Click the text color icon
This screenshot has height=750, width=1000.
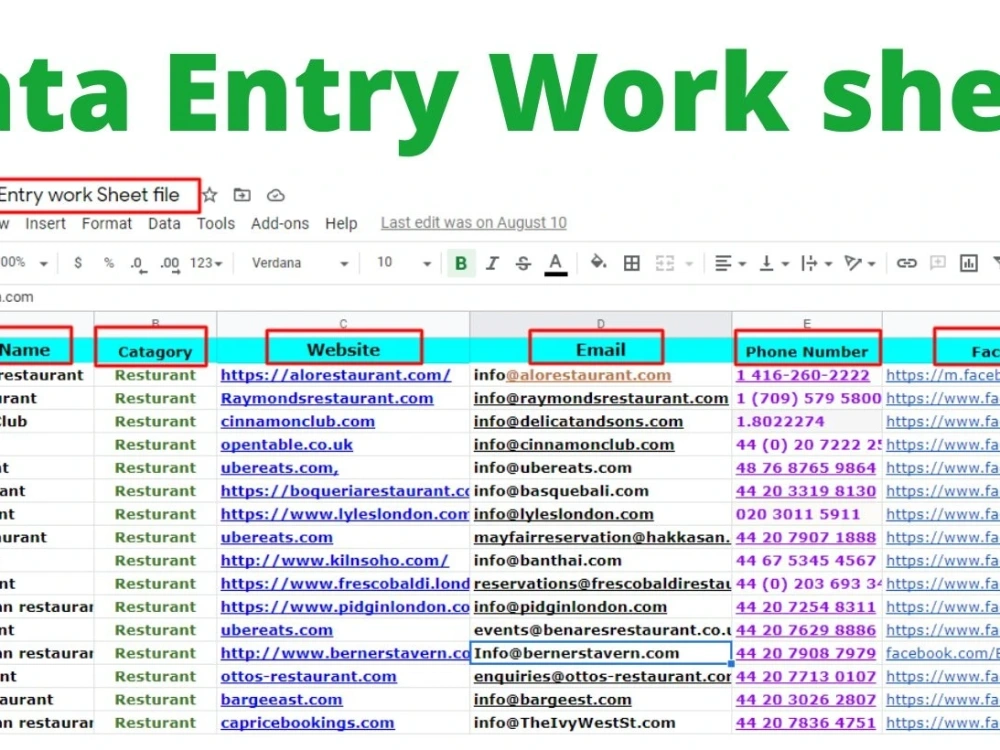click(x=556, y=262)
